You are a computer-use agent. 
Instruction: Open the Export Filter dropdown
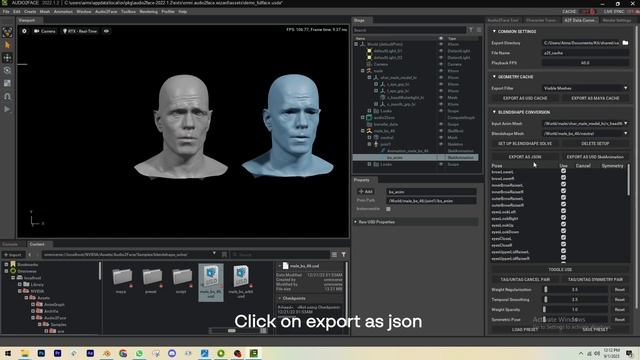pos(585,88)
